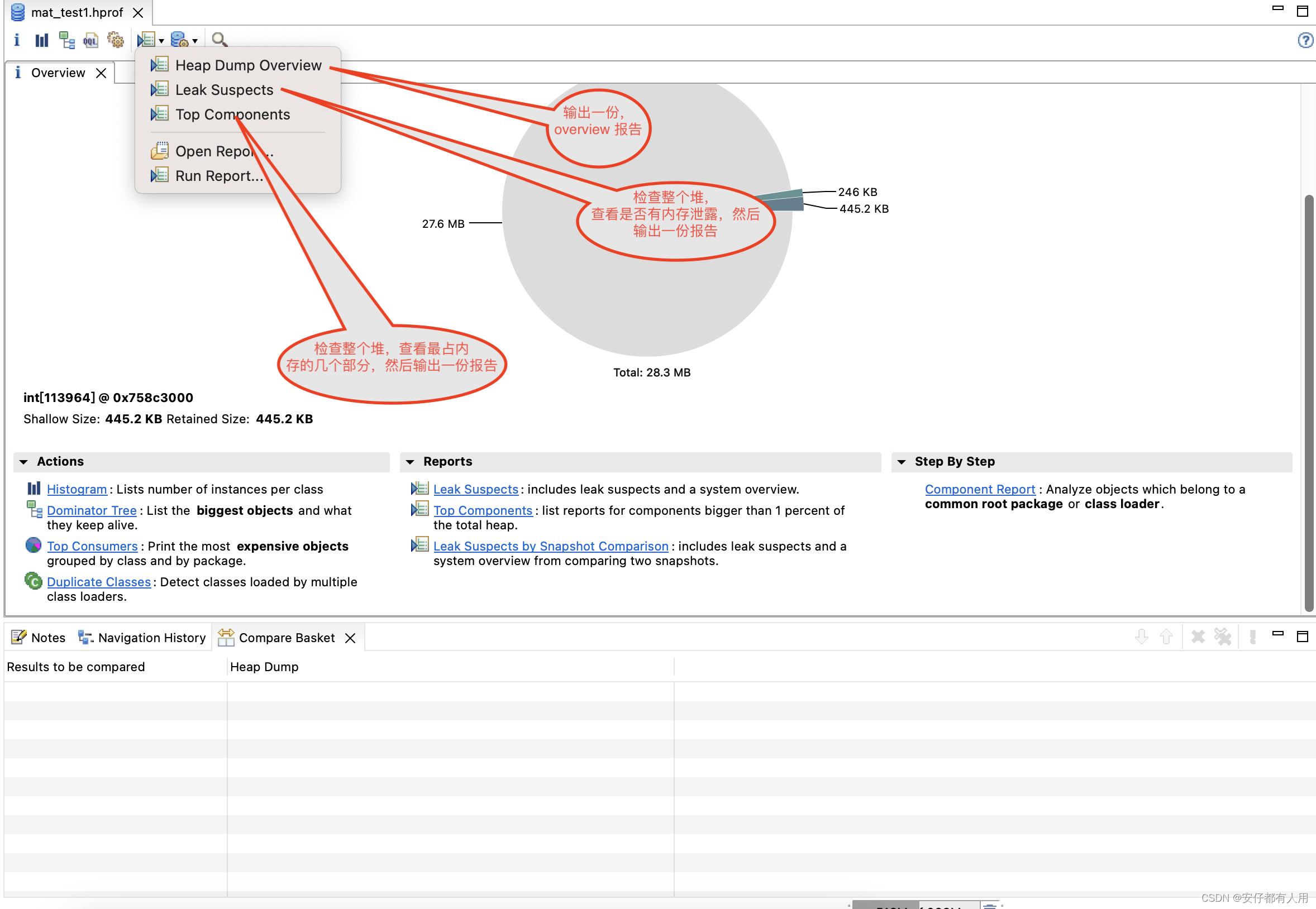Click the Open Report folder icon
1316x909 pixels.
[159, 151]
